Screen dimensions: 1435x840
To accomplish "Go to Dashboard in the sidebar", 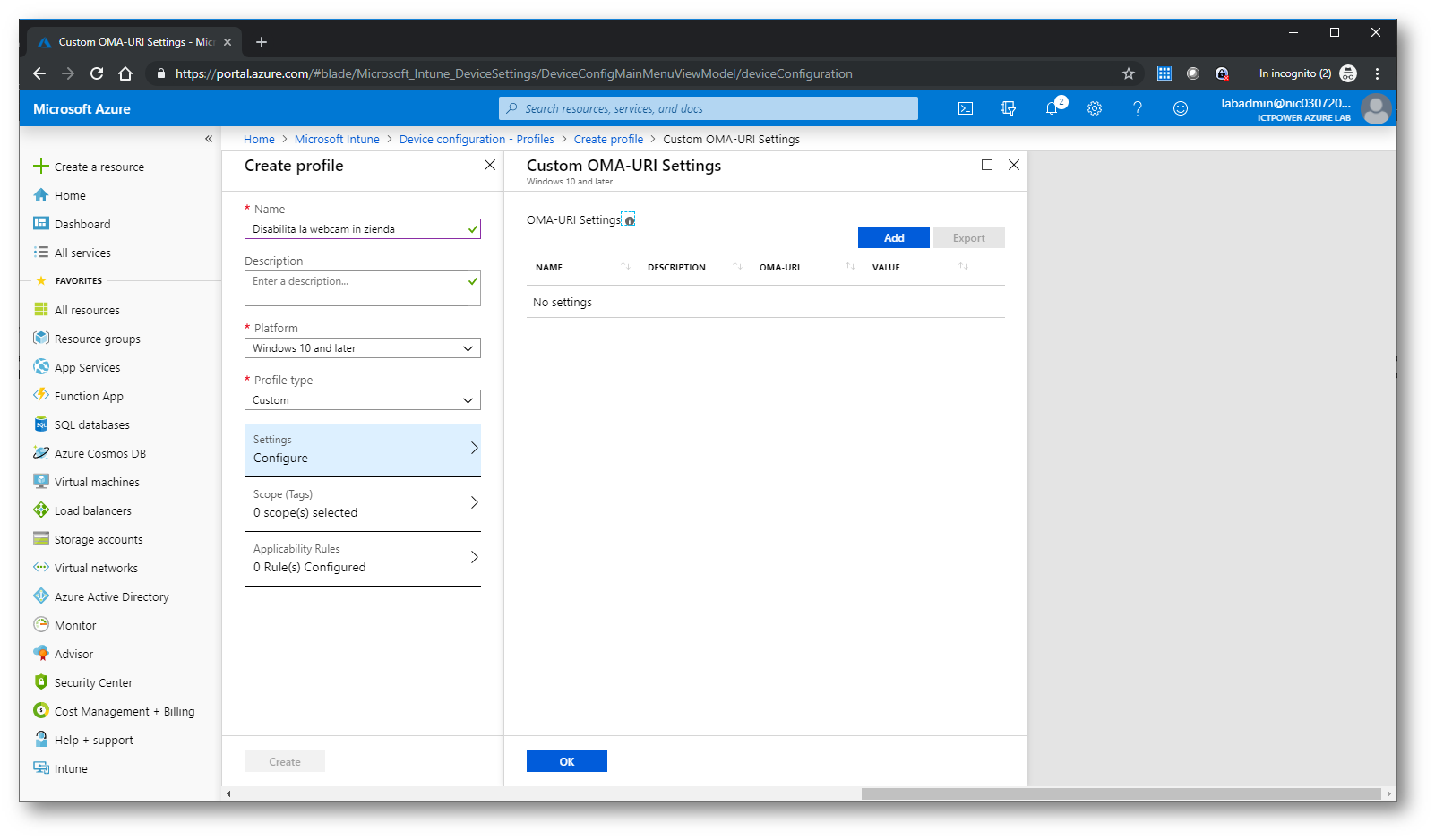I will pos(72,224).
